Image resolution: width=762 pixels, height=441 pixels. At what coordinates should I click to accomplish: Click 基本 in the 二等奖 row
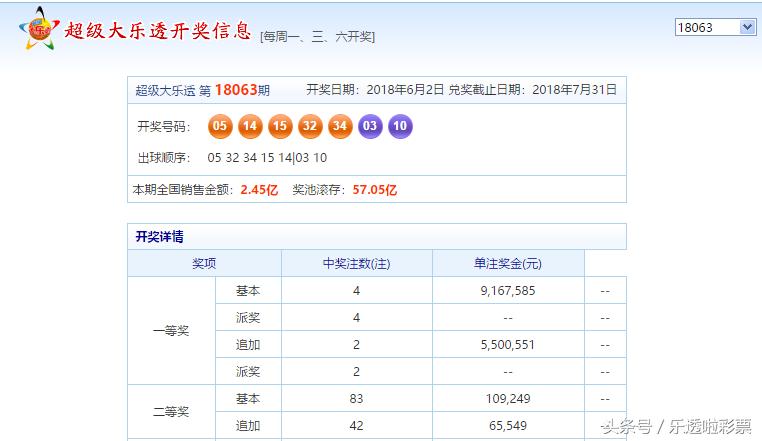pyautogui.click(x=248, y=399)
